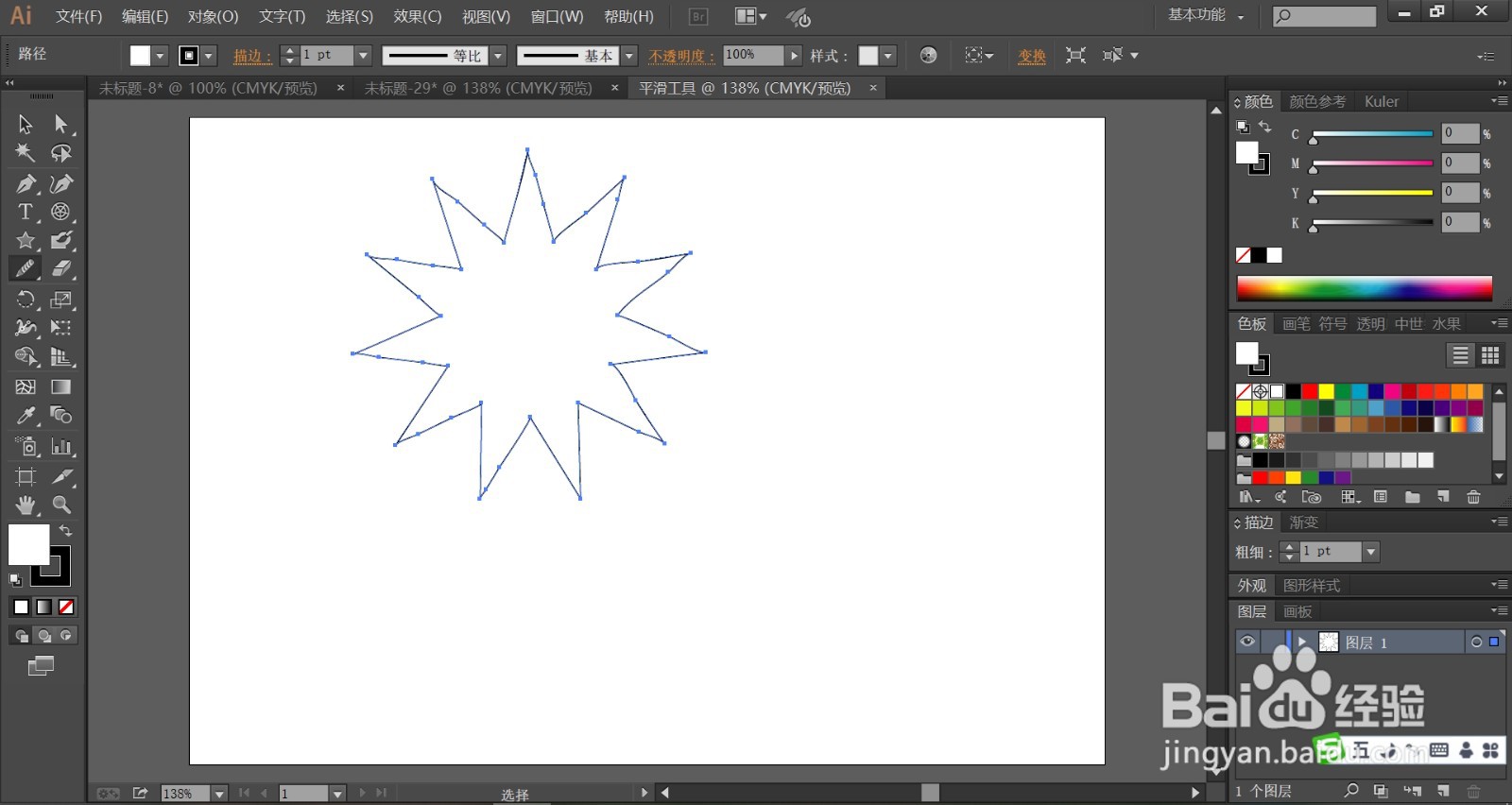
Task: Click the 变换 transform link
Action: tap(1031, 56)
